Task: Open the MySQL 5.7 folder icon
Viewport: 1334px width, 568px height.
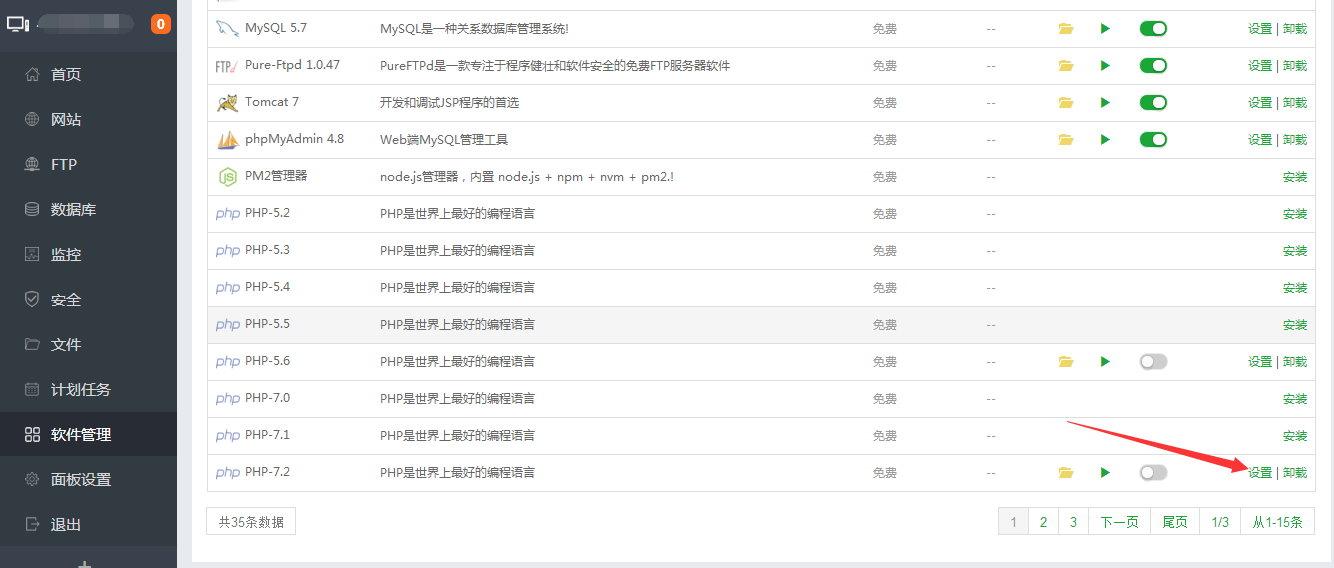Action: (1066, 29)
